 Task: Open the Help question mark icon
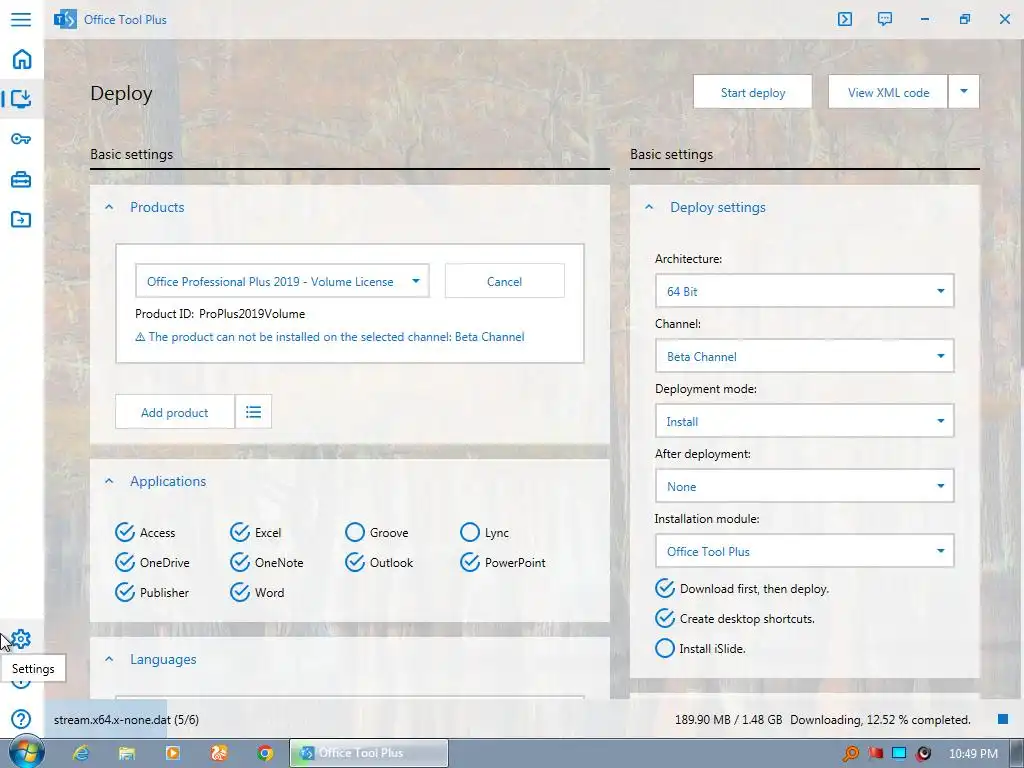(21, 719)
